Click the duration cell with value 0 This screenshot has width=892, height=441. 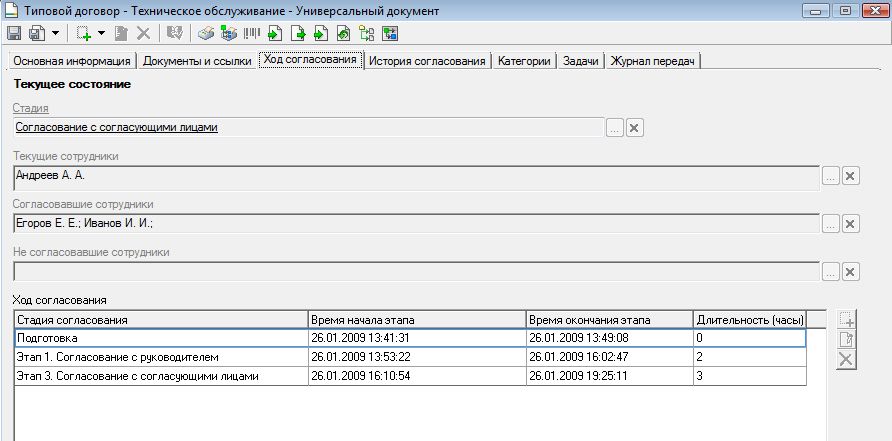(x=750, y=338)
